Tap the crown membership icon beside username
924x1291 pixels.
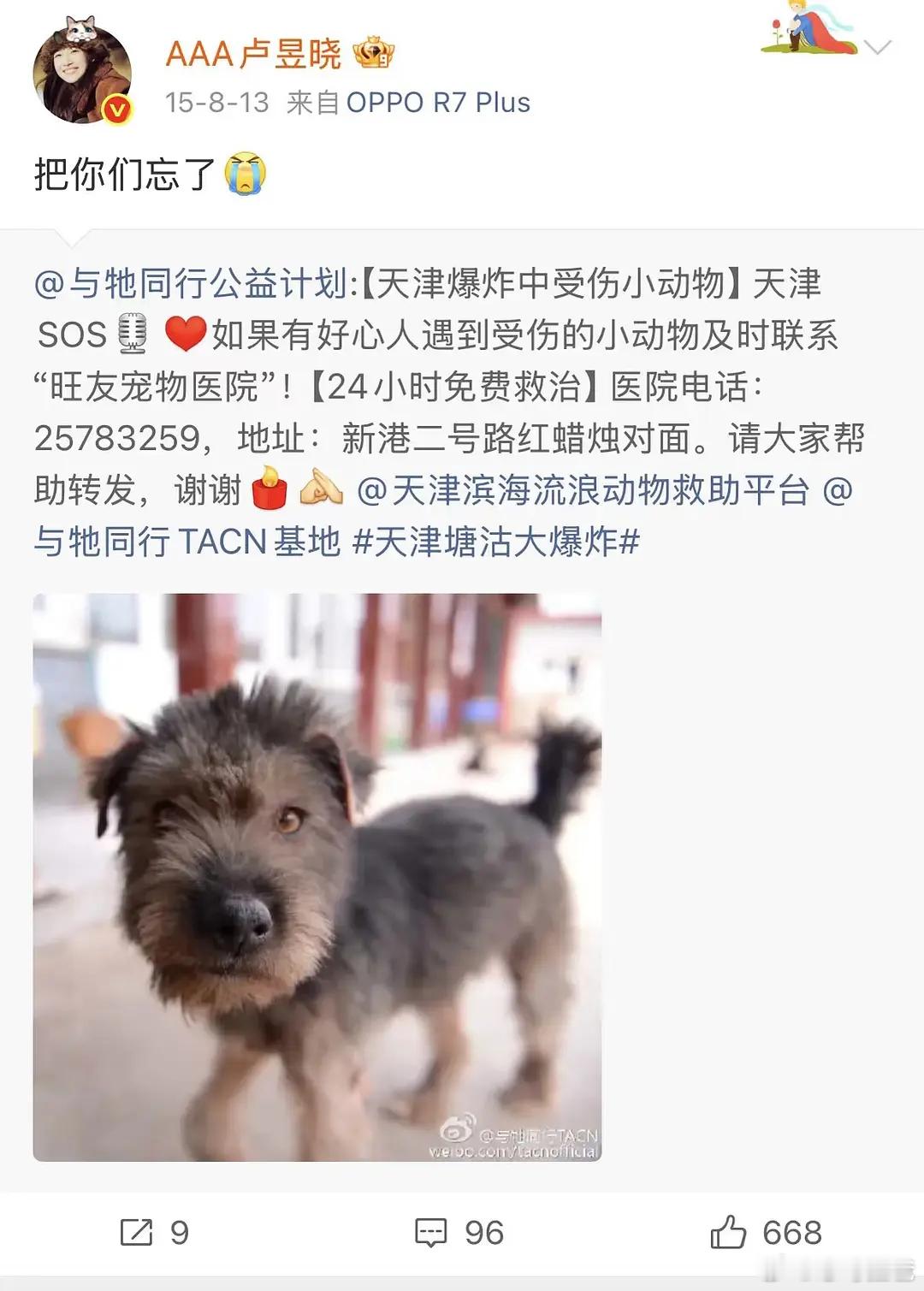pos(373,53)
